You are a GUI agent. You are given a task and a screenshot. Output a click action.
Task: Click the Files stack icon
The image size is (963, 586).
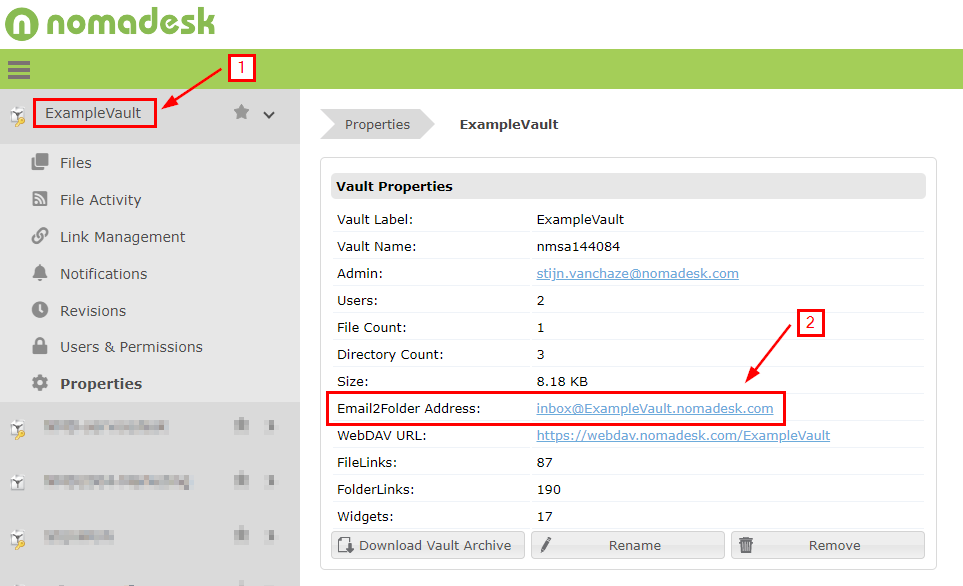click(40, 162)
